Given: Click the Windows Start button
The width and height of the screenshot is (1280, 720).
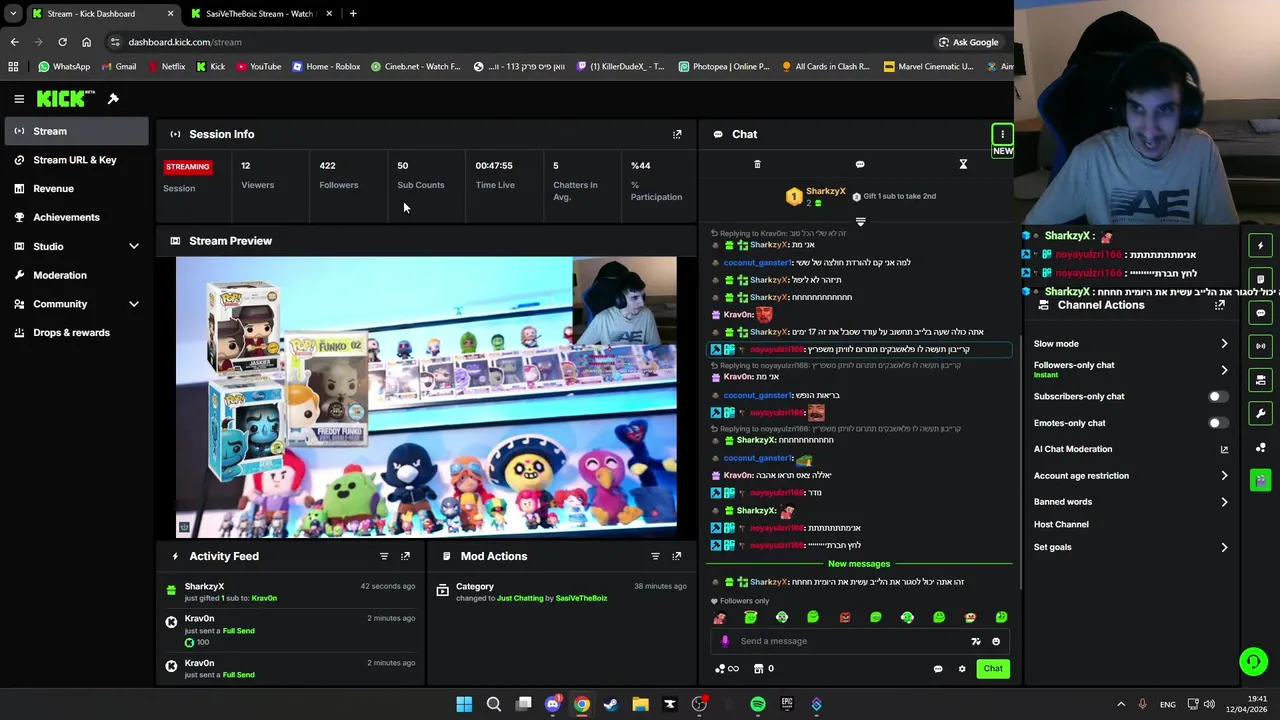Looking at the screenshot, I should pos(464,705).
